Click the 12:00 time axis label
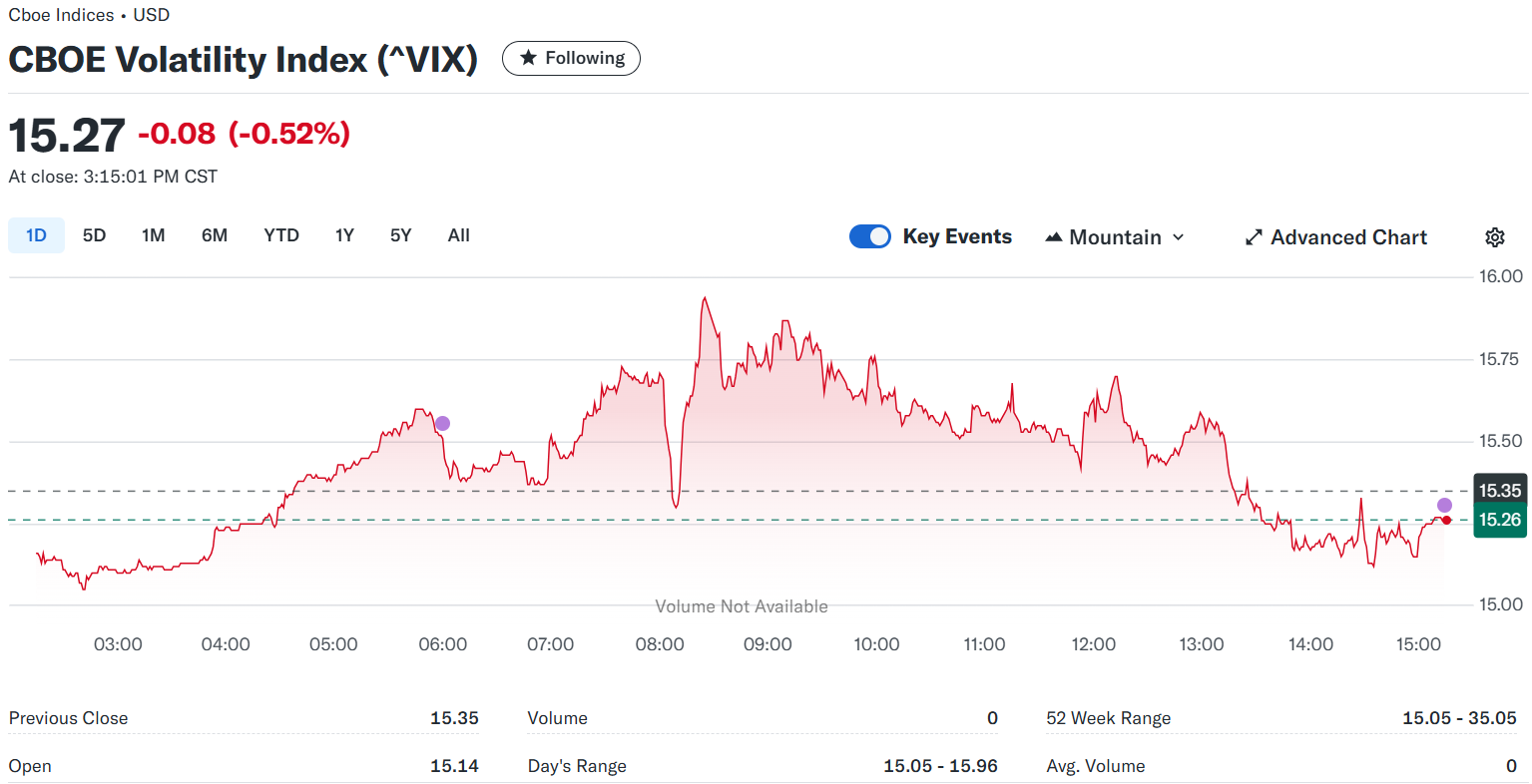Image resolution: width=1532 pixels, height=784 pixels. (1093, 644)
